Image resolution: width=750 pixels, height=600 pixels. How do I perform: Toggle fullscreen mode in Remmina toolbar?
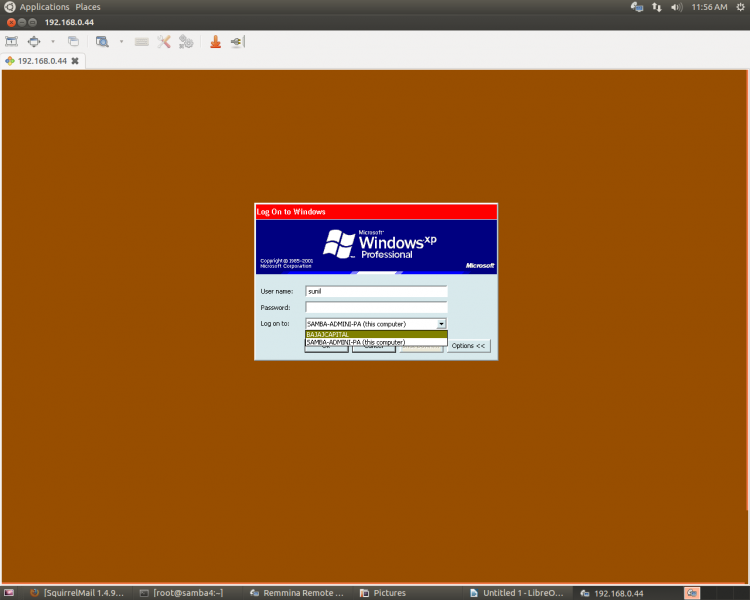(34, 42)
